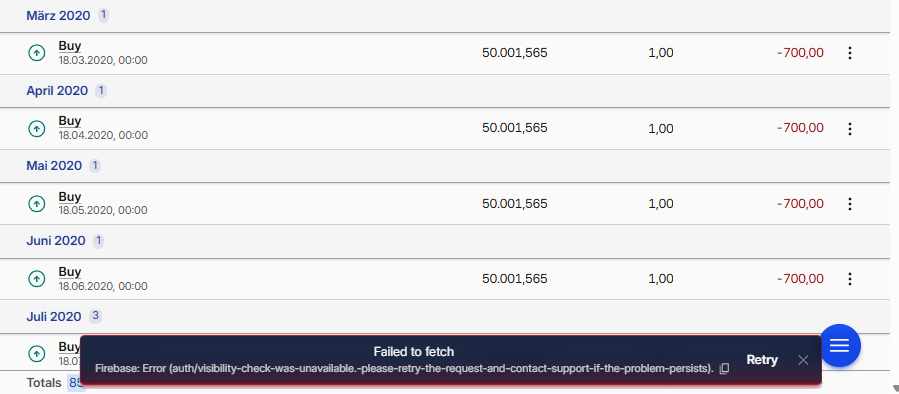This screenshot has height=394, width=899.
Task: Click green arrow icon of 18.06.2020 transaction
Action: (37, 279)
